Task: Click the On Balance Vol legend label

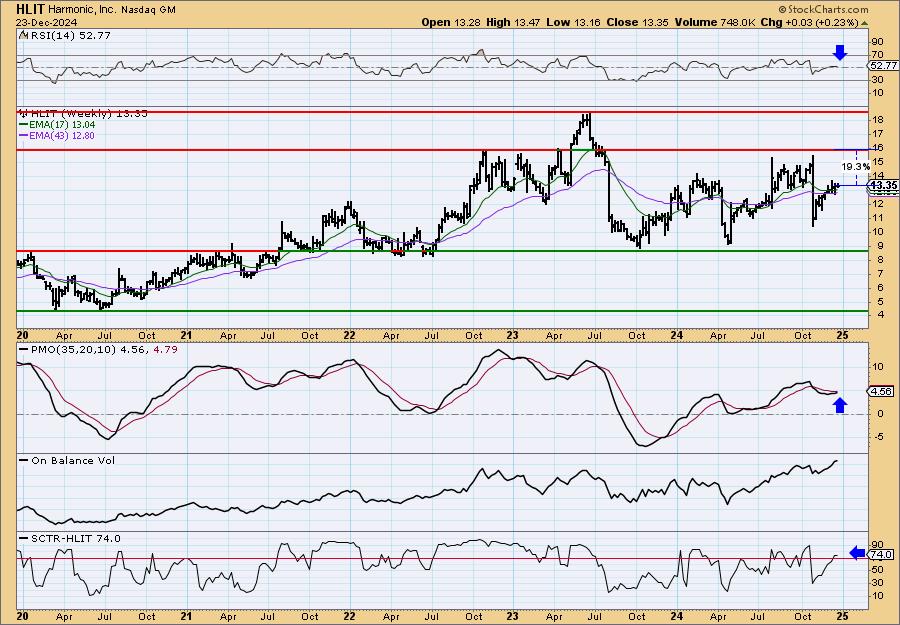Action: [72, 460]
